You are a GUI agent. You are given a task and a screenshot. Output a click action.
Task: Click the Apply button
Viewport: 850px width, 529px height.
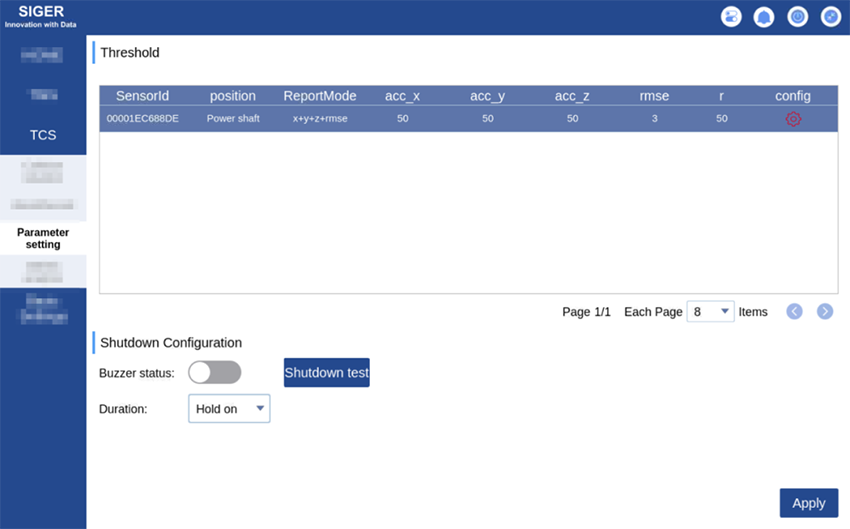coord(808,503)
